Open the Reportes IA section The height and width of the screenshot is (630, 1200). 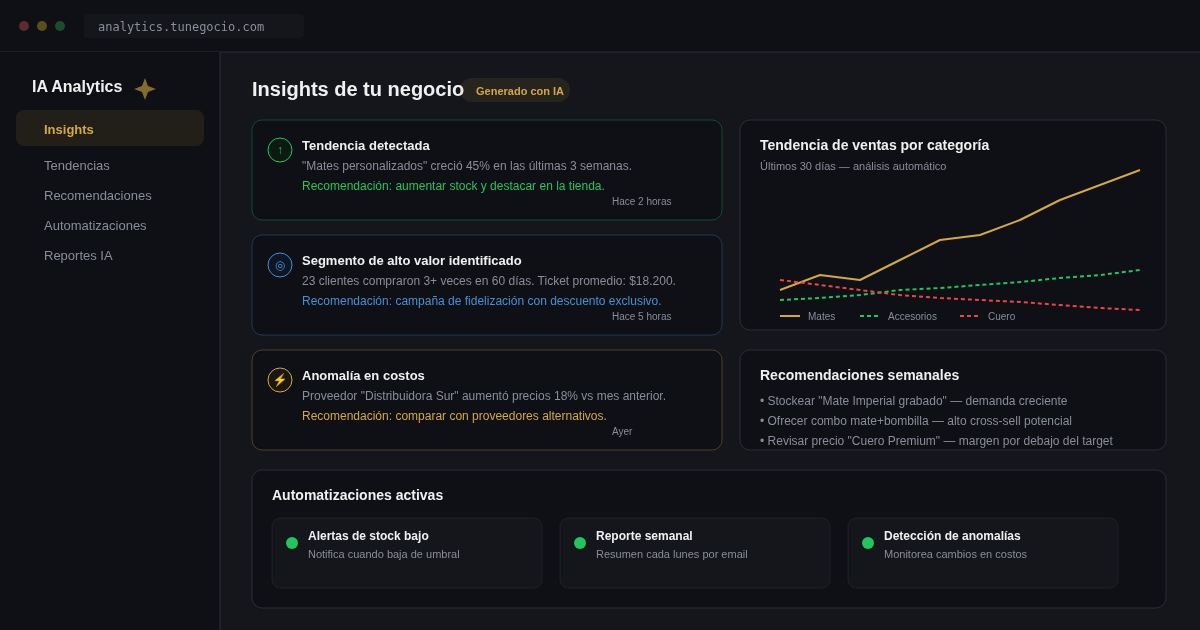click(78, 255)
